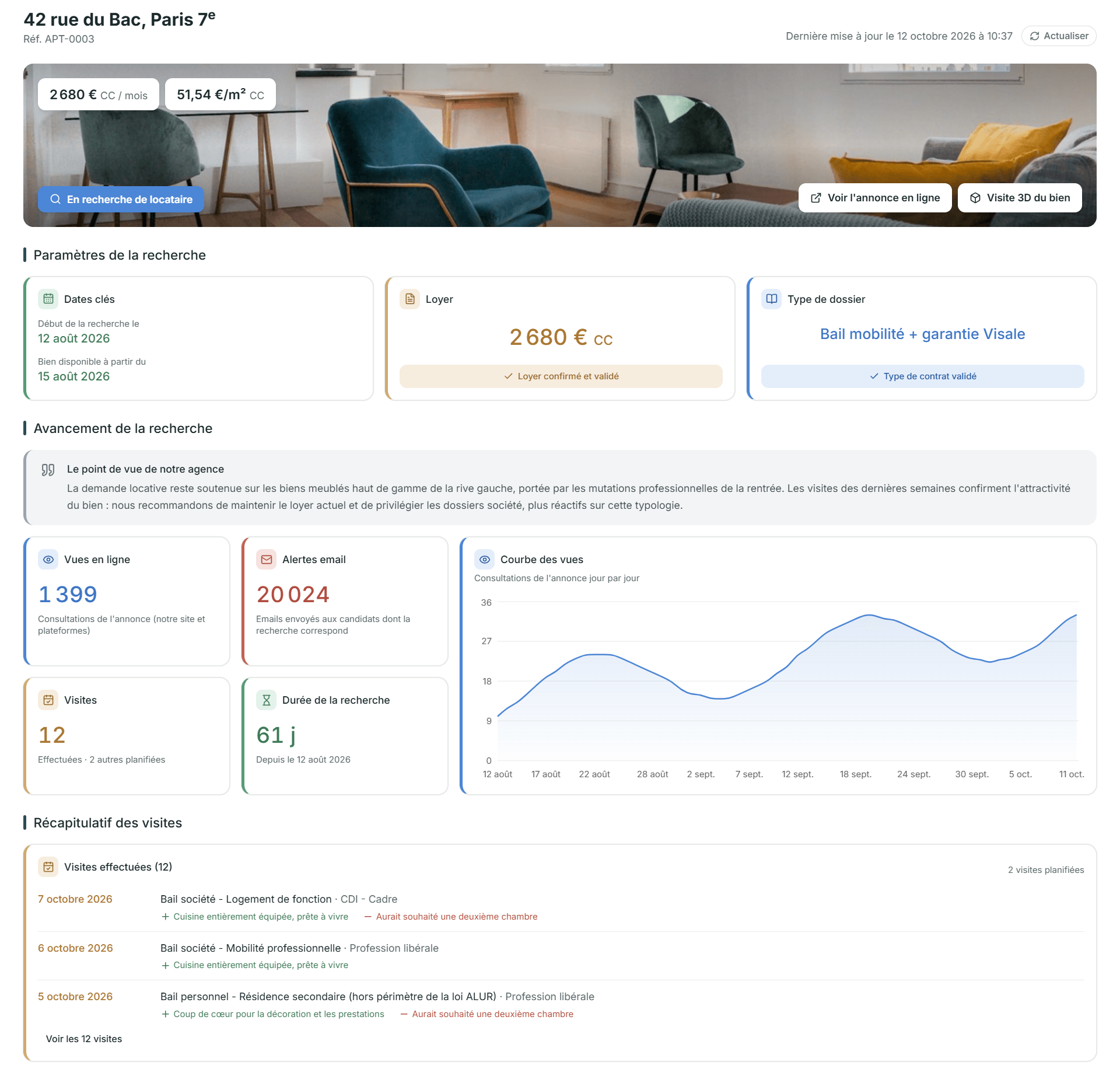Click the calendar-check icon in Visites card

pyautogui.click(x=48, y=700)
